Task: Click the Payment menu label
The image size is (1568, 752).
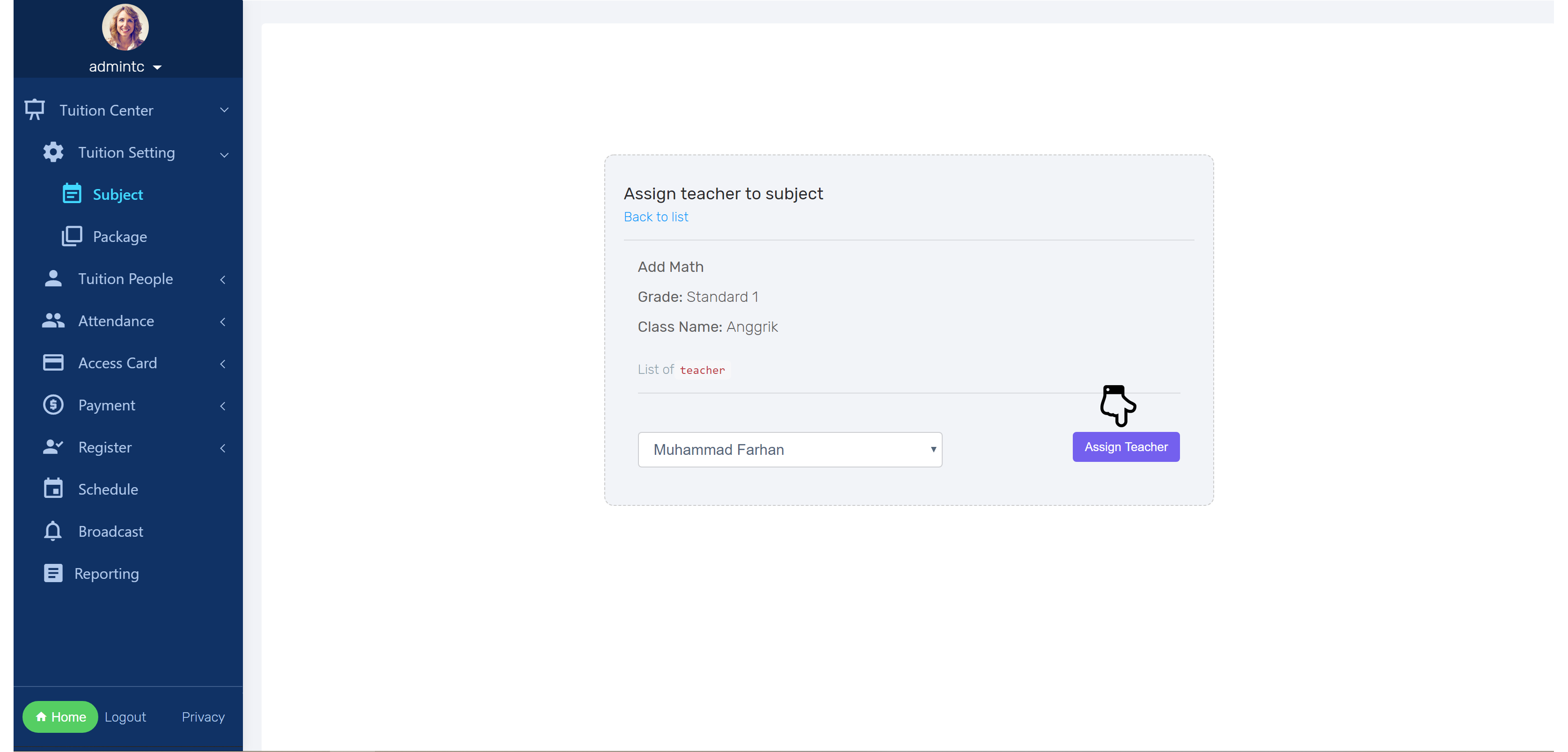Action: tap(107, 405)
